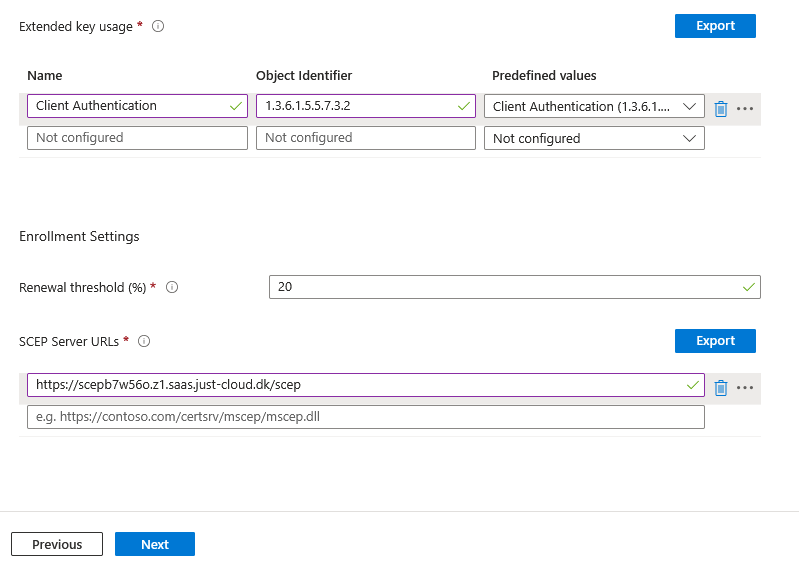Edit the Client Authentication name field
This screenshot has height=563, width=799.
coord(137,106)
